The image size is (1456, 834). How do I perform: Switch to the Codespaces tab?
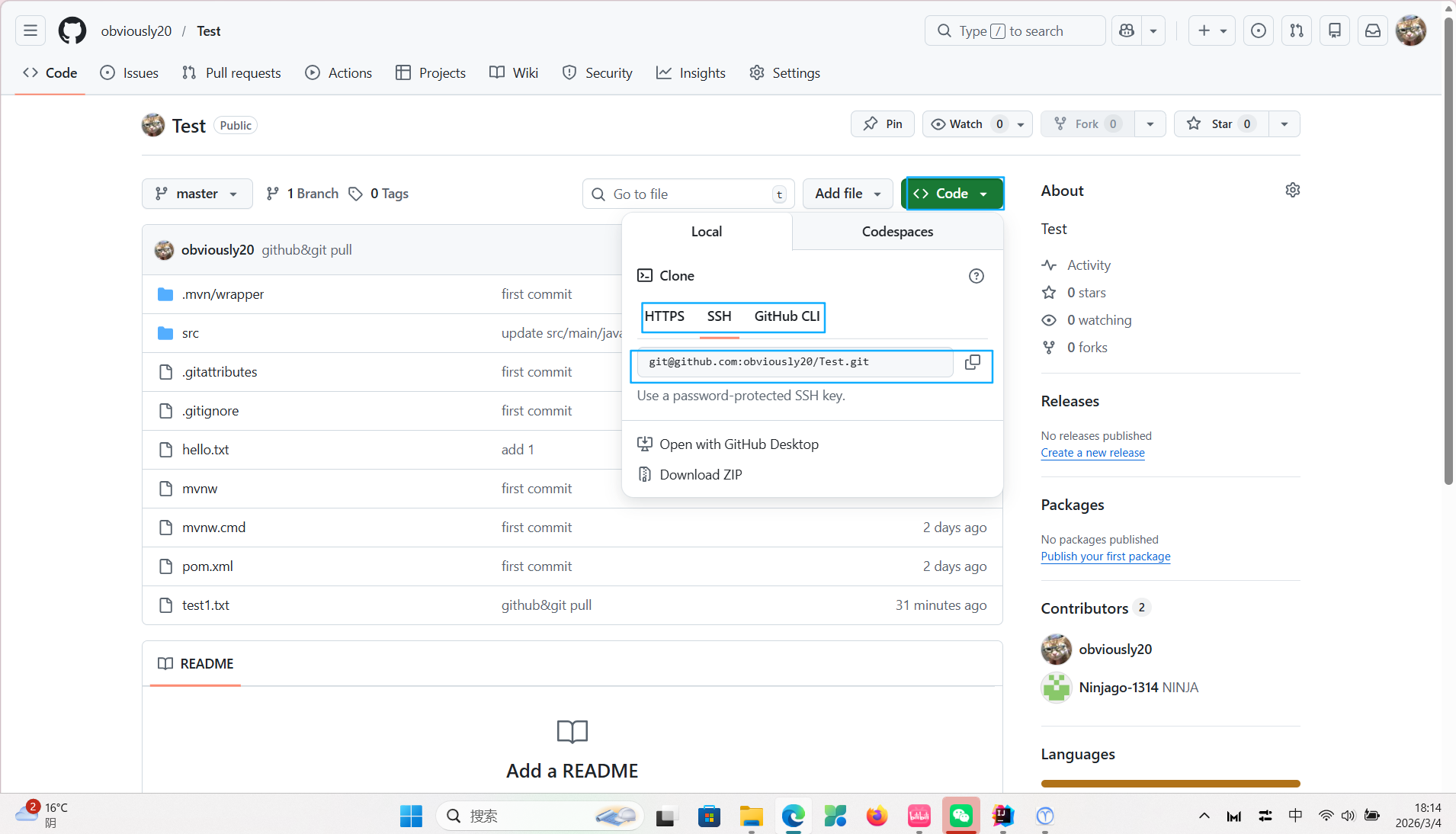pyautogui.click(x=897, y=232)
